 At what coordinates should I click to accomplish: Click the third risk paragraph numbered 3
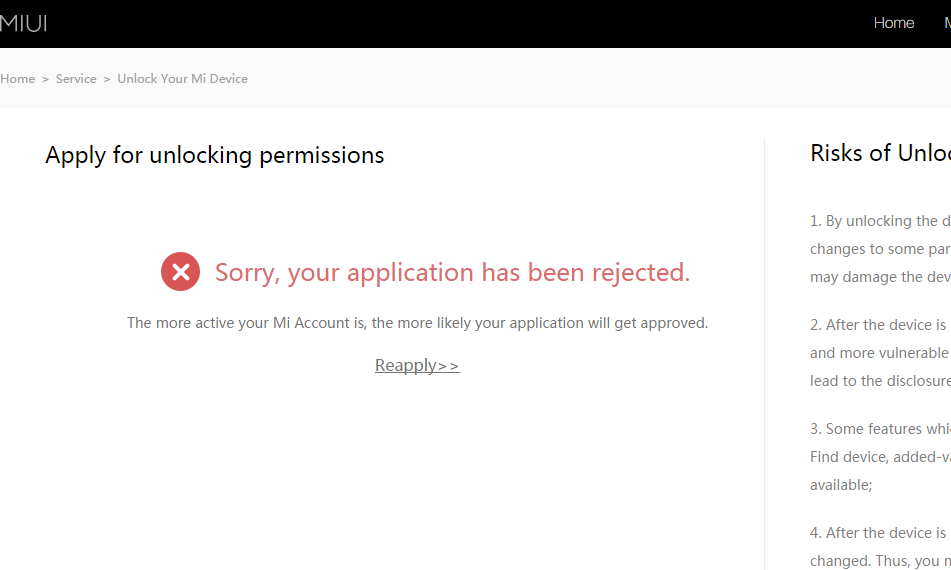pyautogui.click(x=880, y=456)
